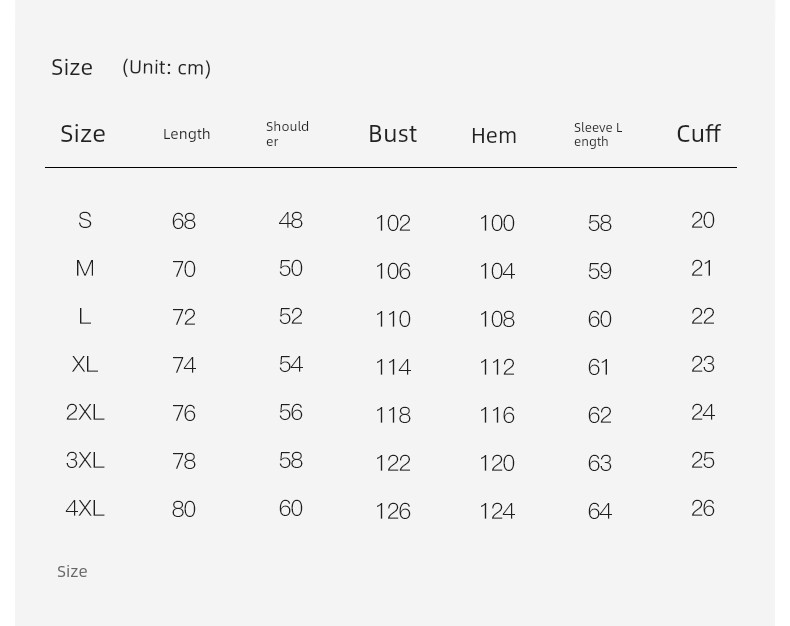790x626 pixels.
Task: Click sleeve length value 61 for XL
Action: (x=599, y=367)
